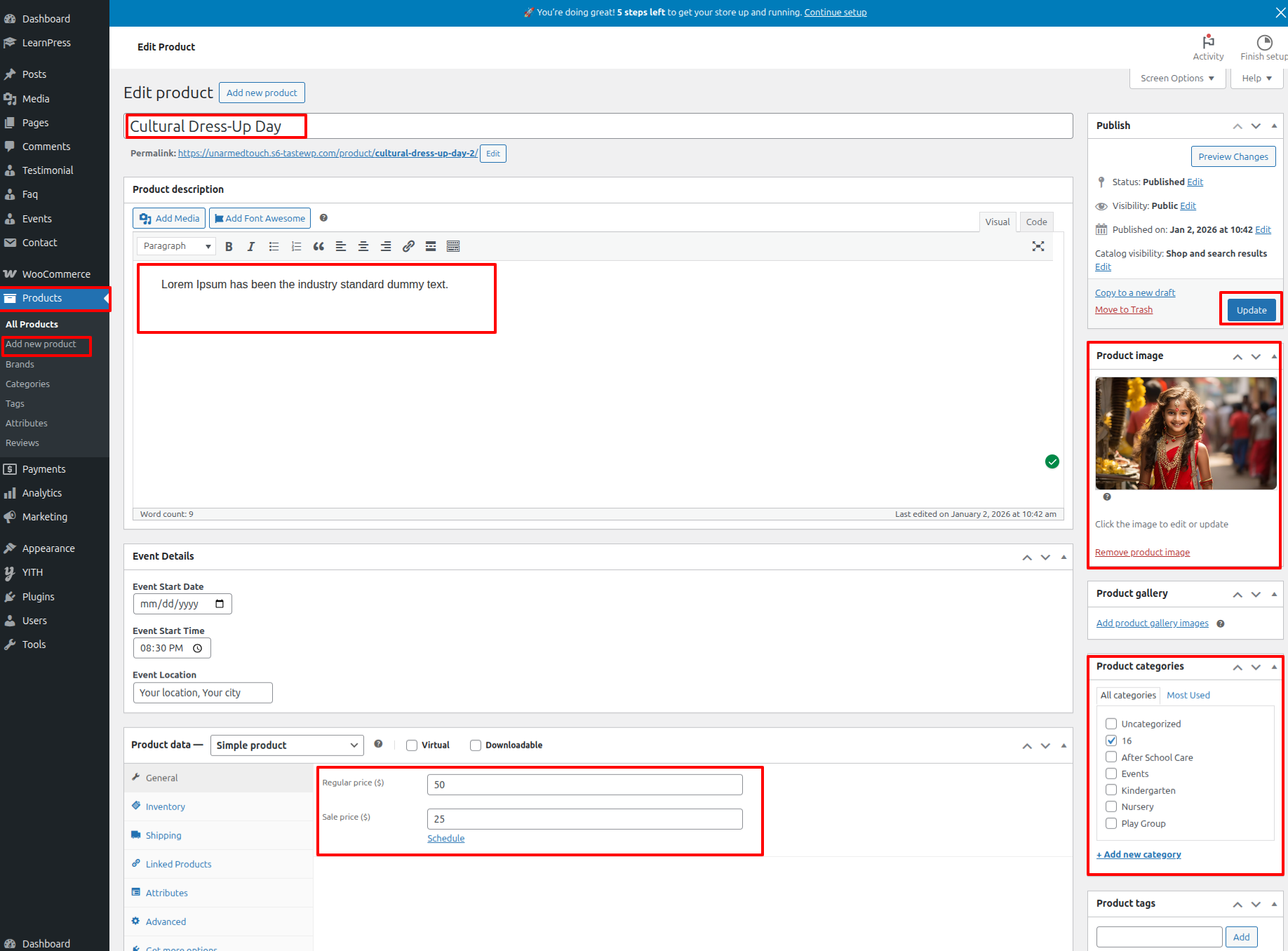This screenshot has height=951, width=1288.
Task: Open the Inventory product data tab
Action: click(166, 807)
